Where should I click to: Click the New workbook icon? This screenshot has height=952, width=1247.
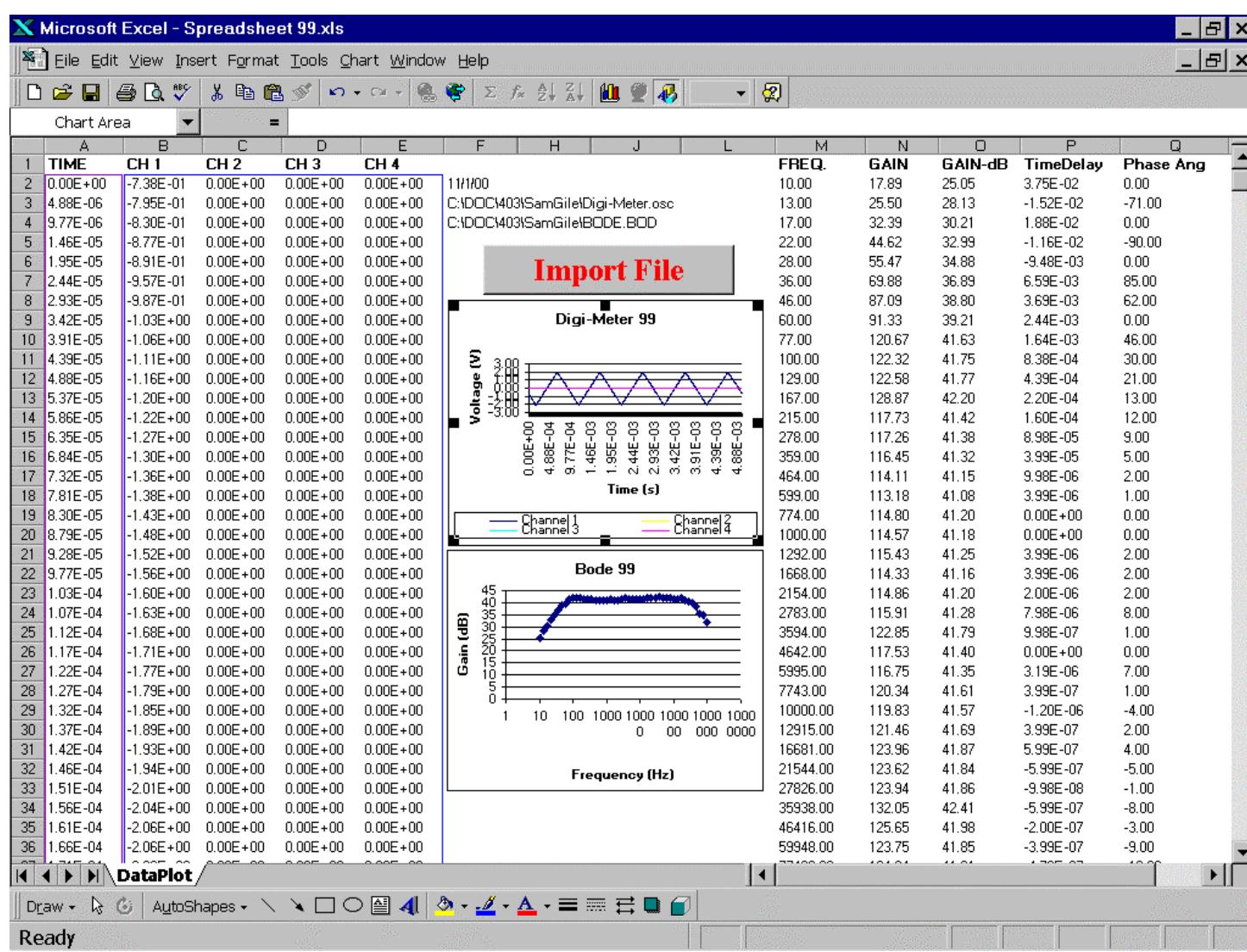pyautogui.click(x=34, y=91)
